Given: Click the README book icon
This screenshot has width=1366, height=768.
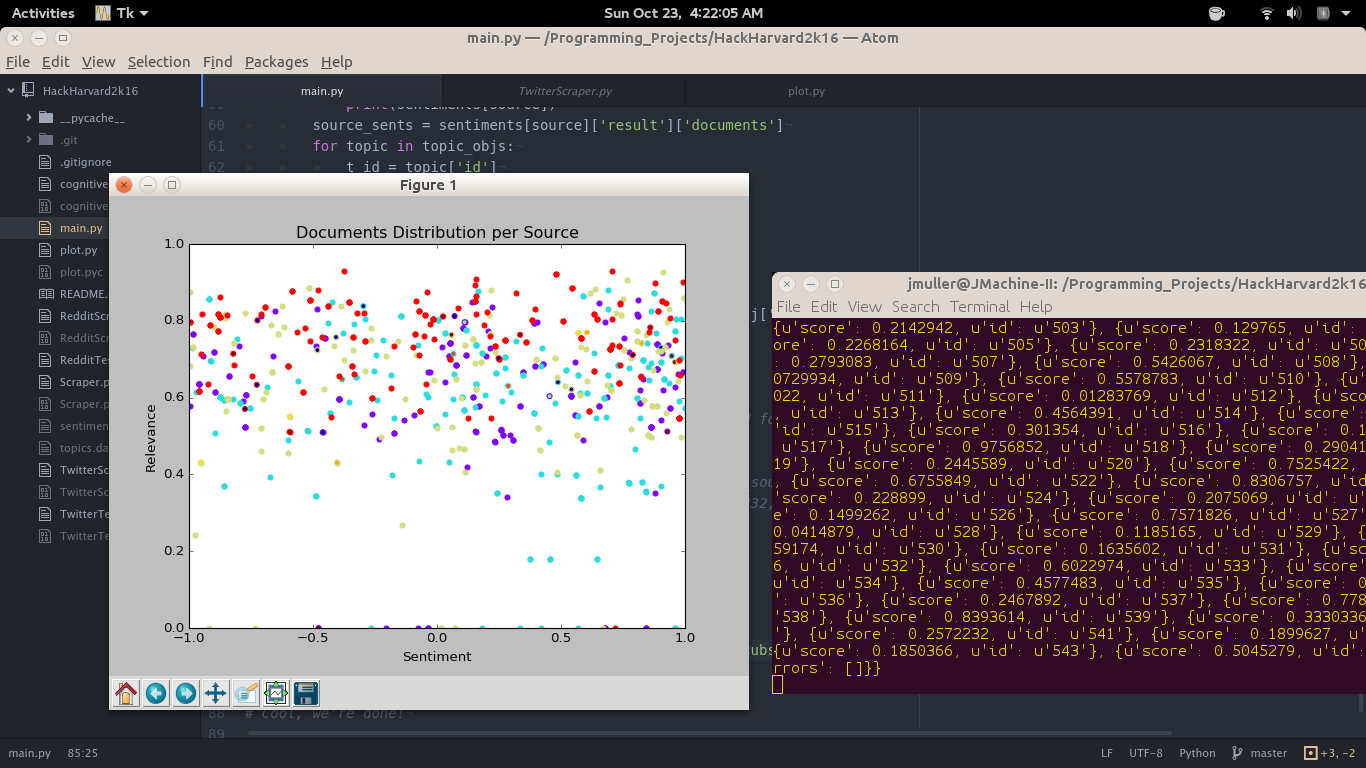Looking at the screenshot, I should (45, 294).
